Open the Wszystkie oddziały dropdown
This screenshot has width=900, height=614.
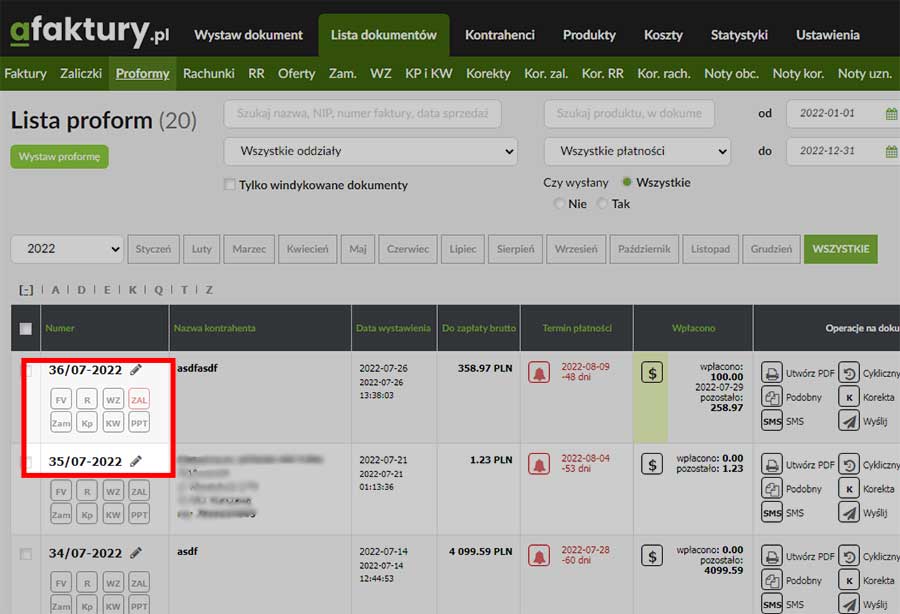pyautogui.click(x=370, y=151)
